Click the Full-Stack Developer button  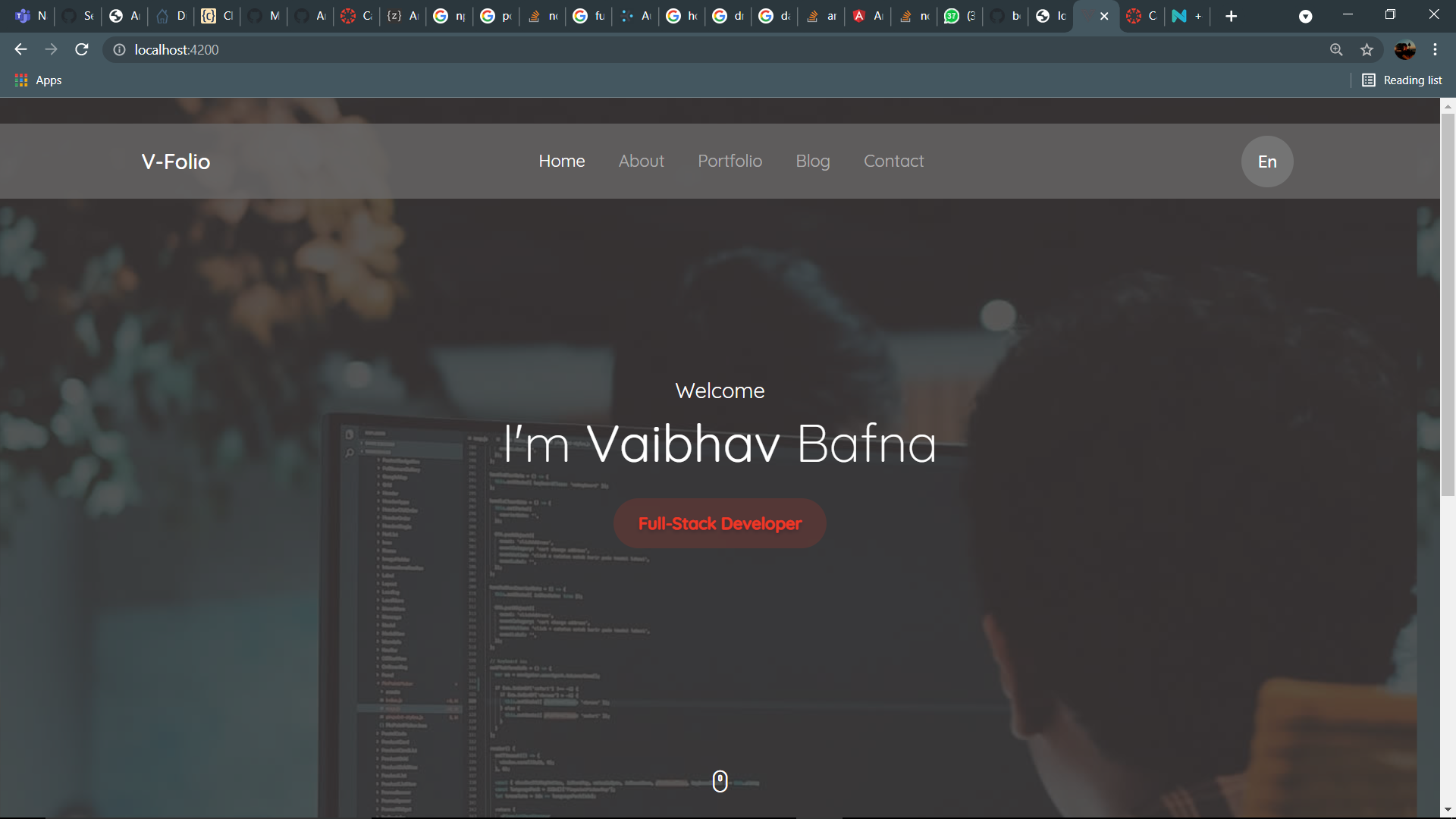click(x=719, y=523)
